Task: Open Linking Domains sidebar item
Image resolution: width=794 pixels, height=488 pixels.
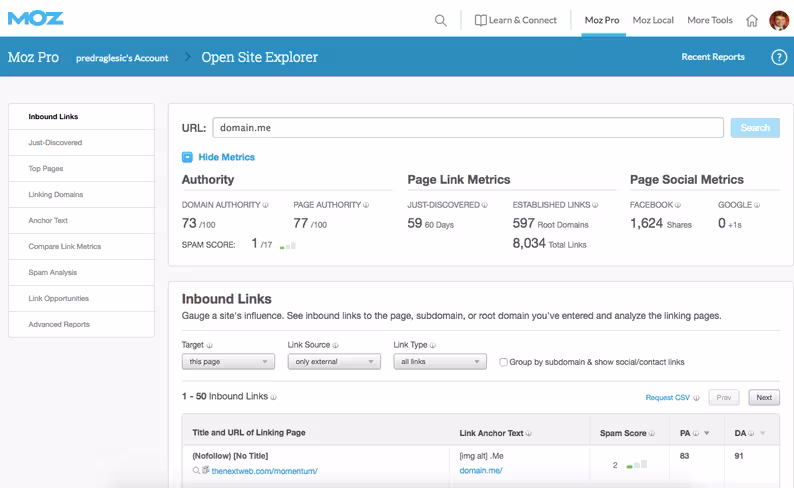Action: point(82,194)
